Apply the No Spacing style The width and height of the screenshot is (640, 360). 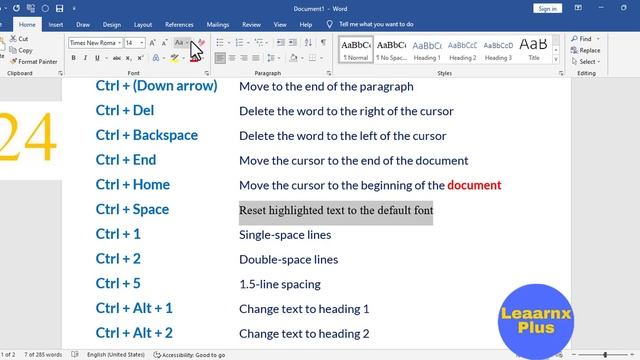point(391,50)
